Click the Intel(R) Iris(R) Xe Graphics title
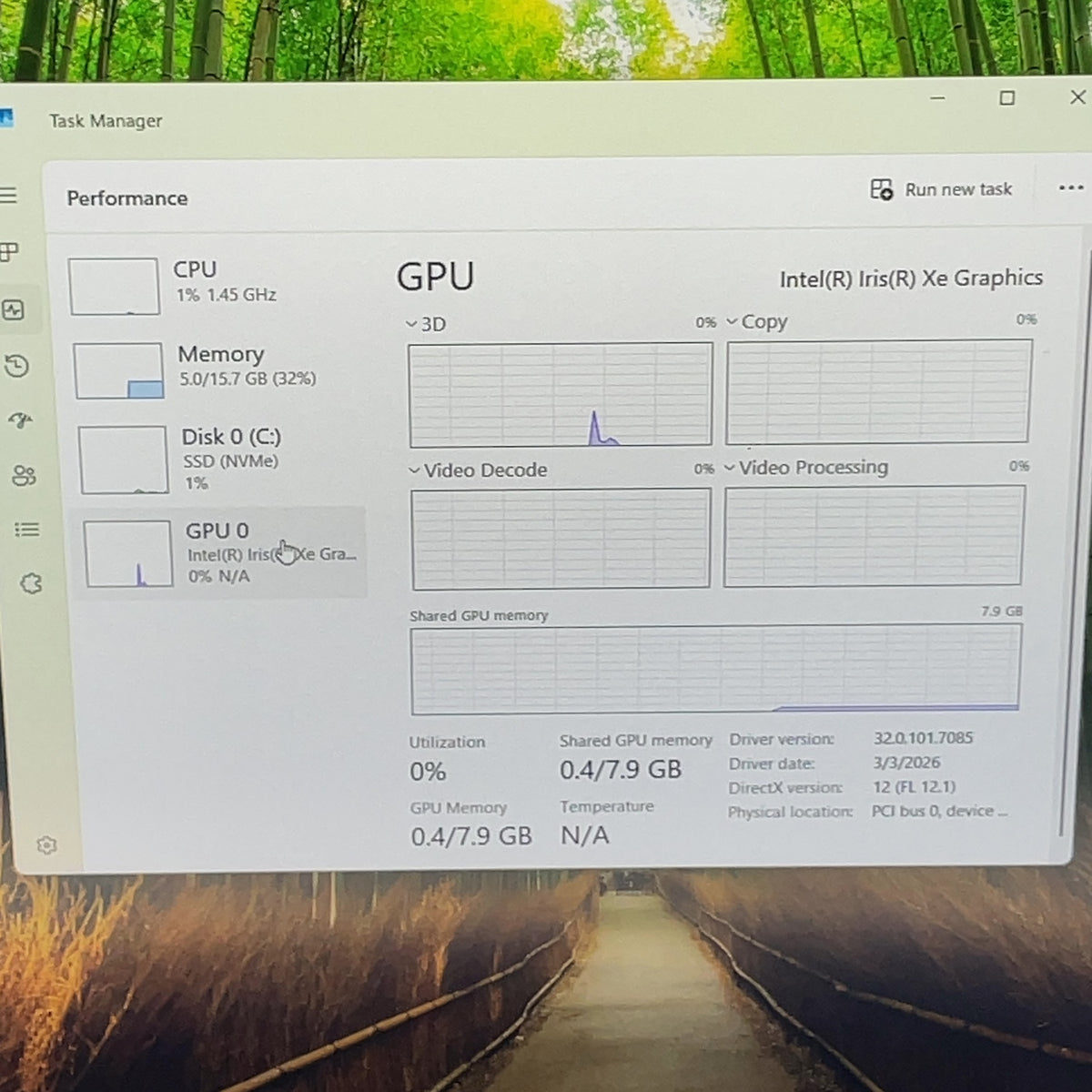 (x=911, y=278)
